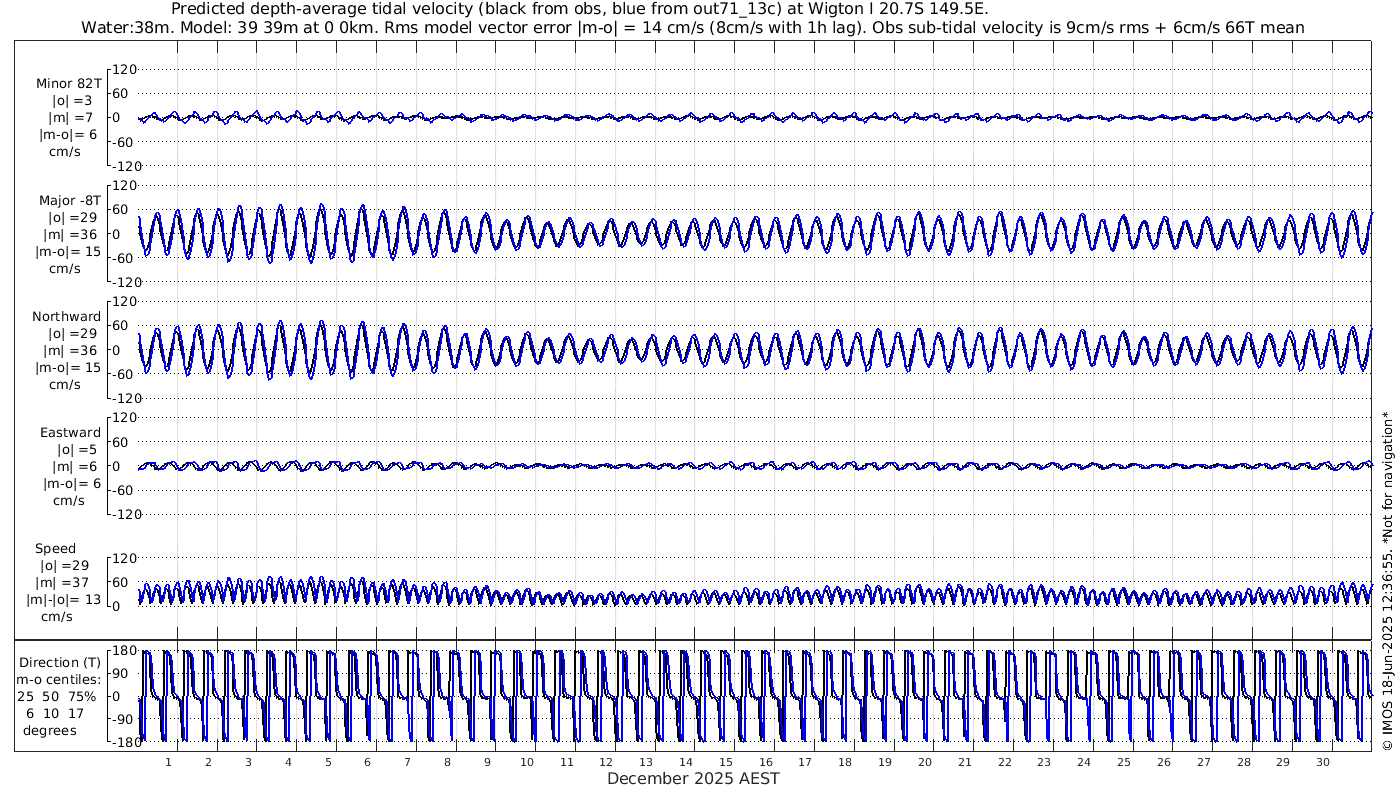Click '|m-o|= 15' under Major -8T
The width and height of the screenshot is (1400, 800).
[68, 251]
